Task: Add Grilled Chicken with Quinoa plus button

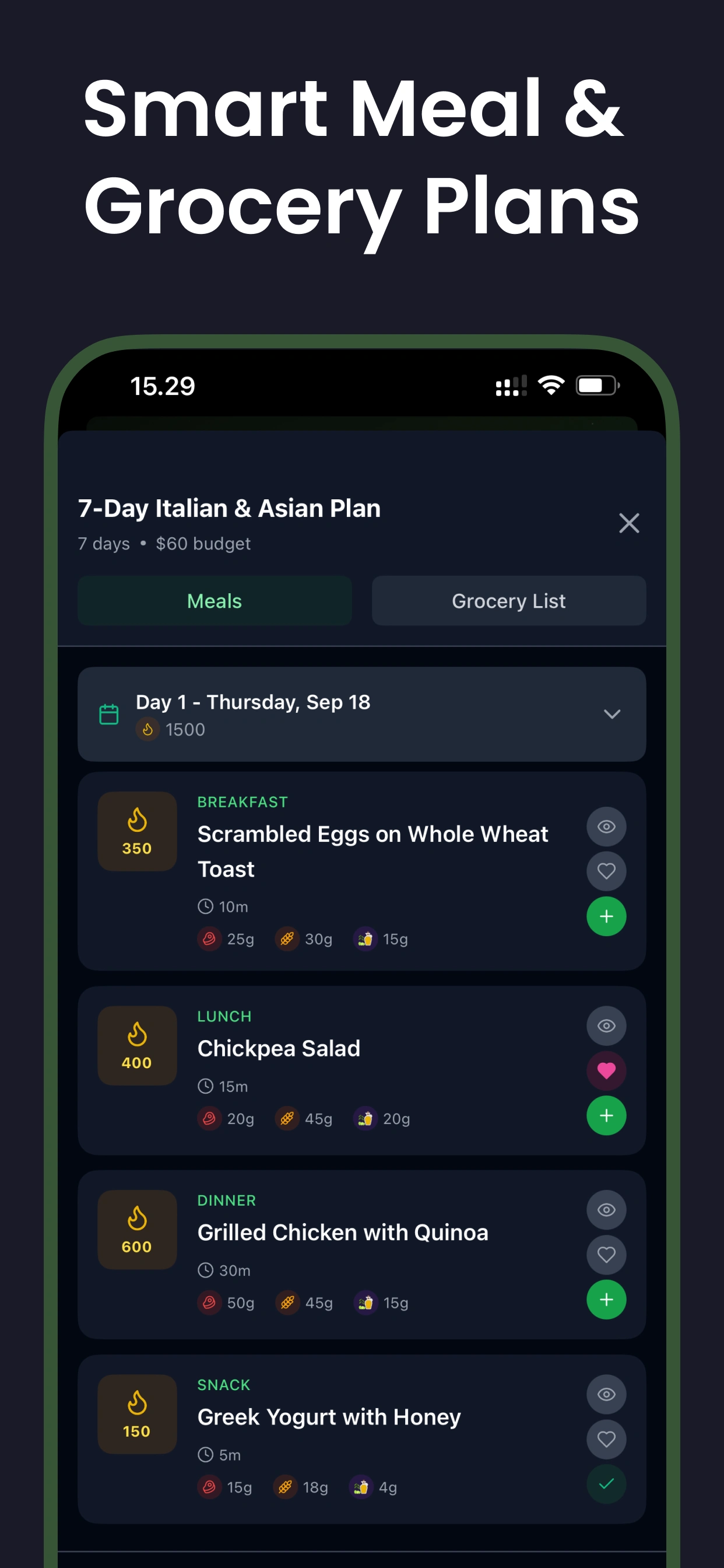Action: pos(606,1300)
